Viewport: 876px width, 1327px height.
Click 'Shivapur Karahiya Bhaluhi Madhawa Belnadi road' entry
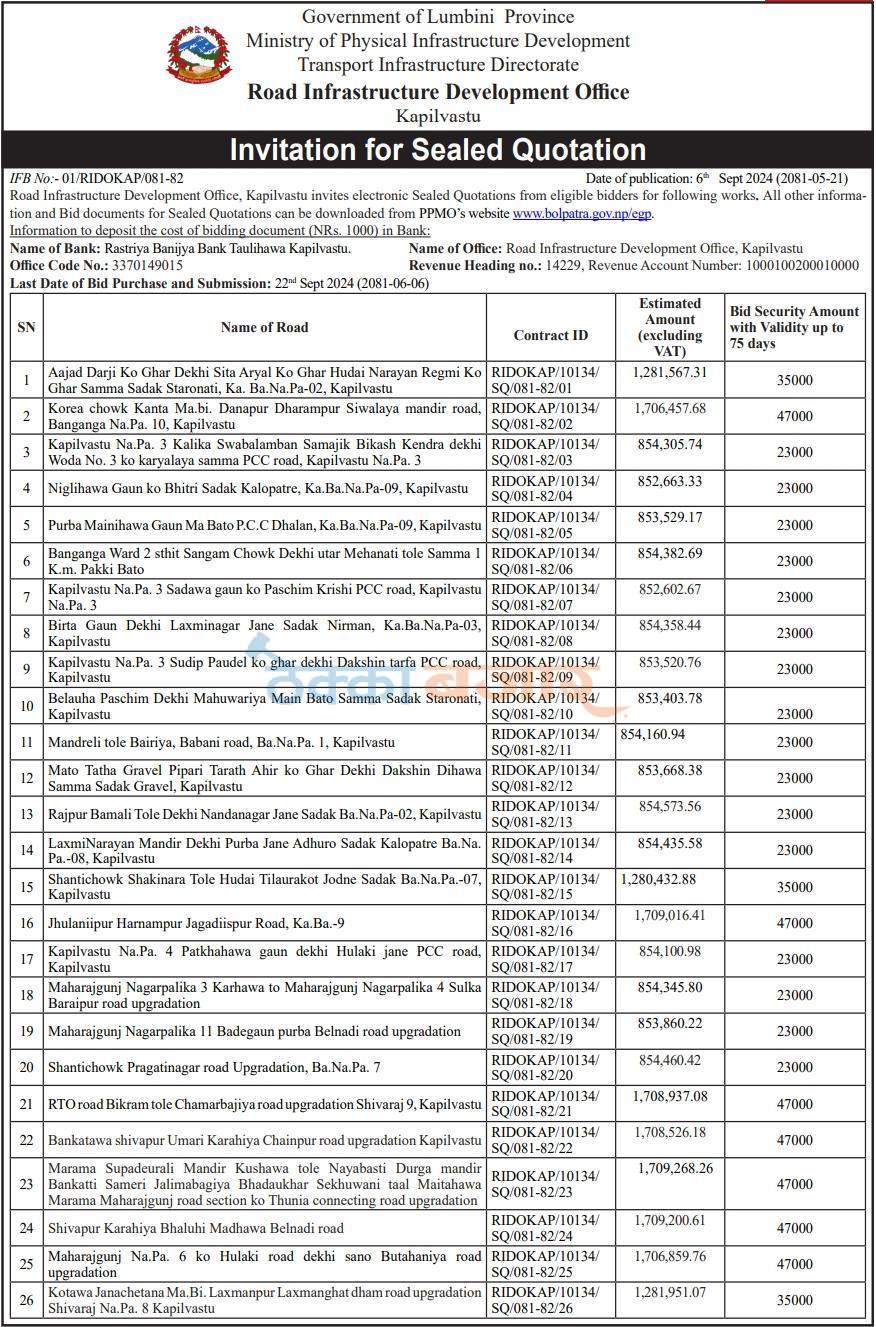[x=195, y=1227]
